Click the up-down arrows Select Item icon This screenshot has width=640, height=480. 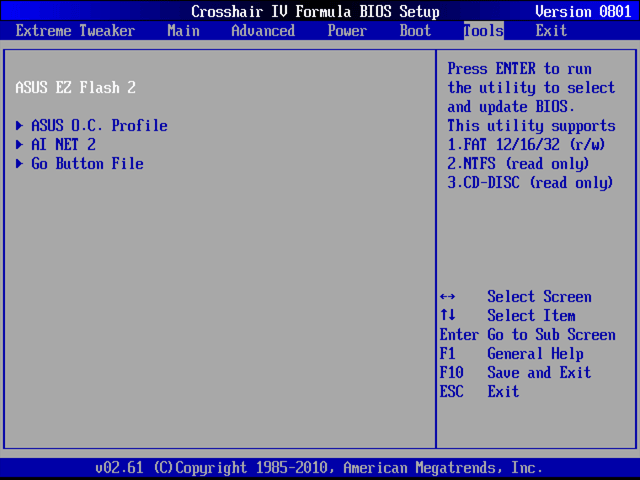pyautogui.click(x=447, y=315)
